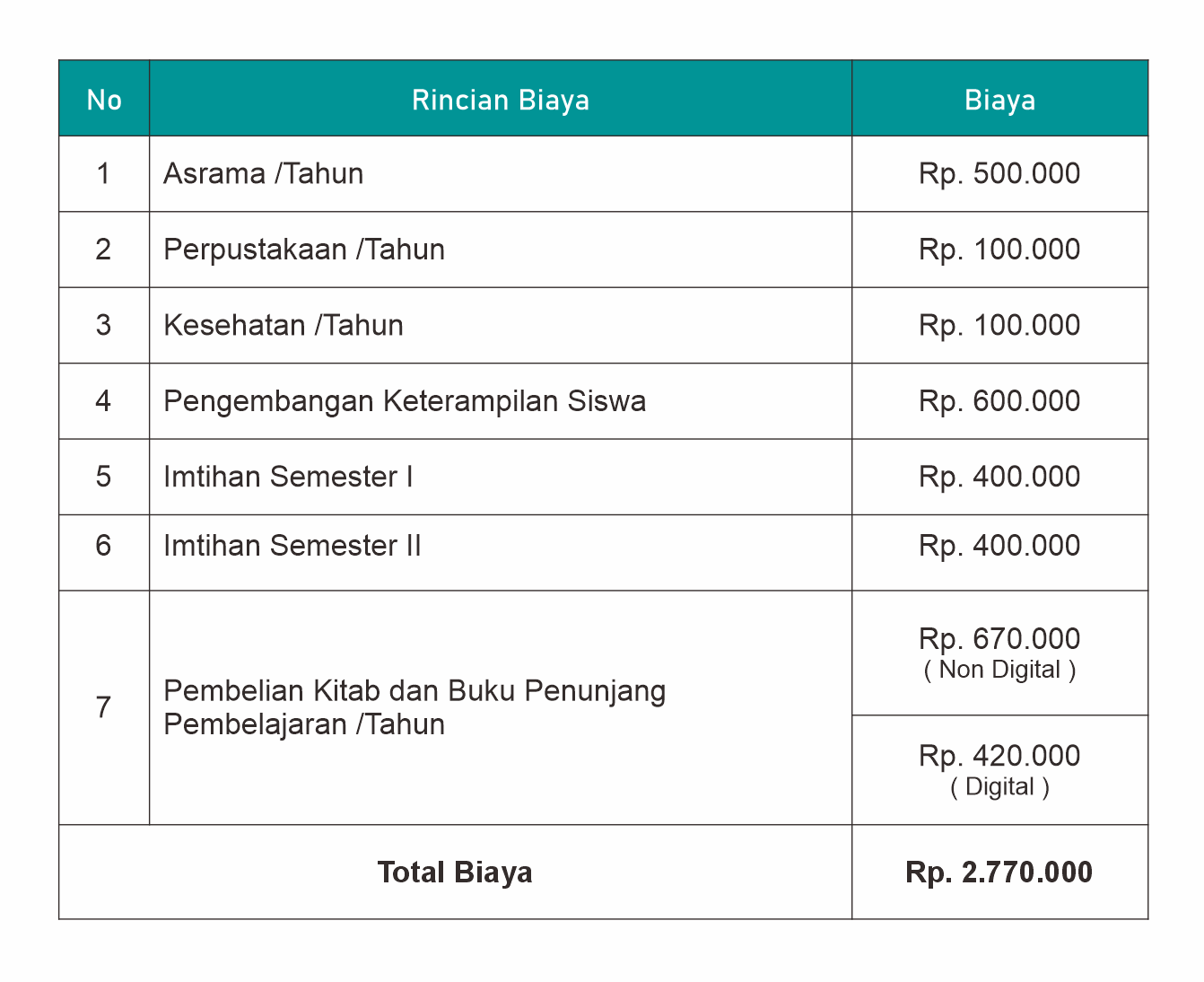
Task: Click the total amount "Rp. 2.770.000"
Action: point(999,872)
